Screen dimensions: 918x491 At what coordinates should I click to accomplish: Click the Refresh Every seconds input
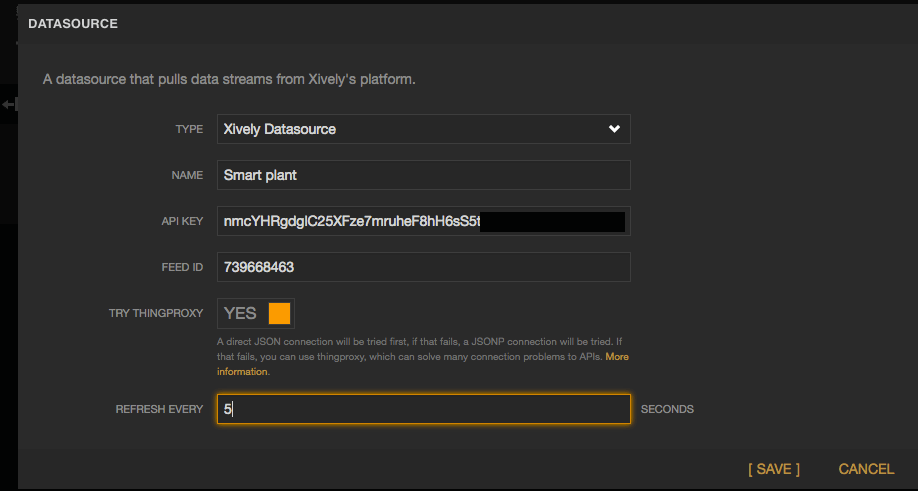coord(423,409)
